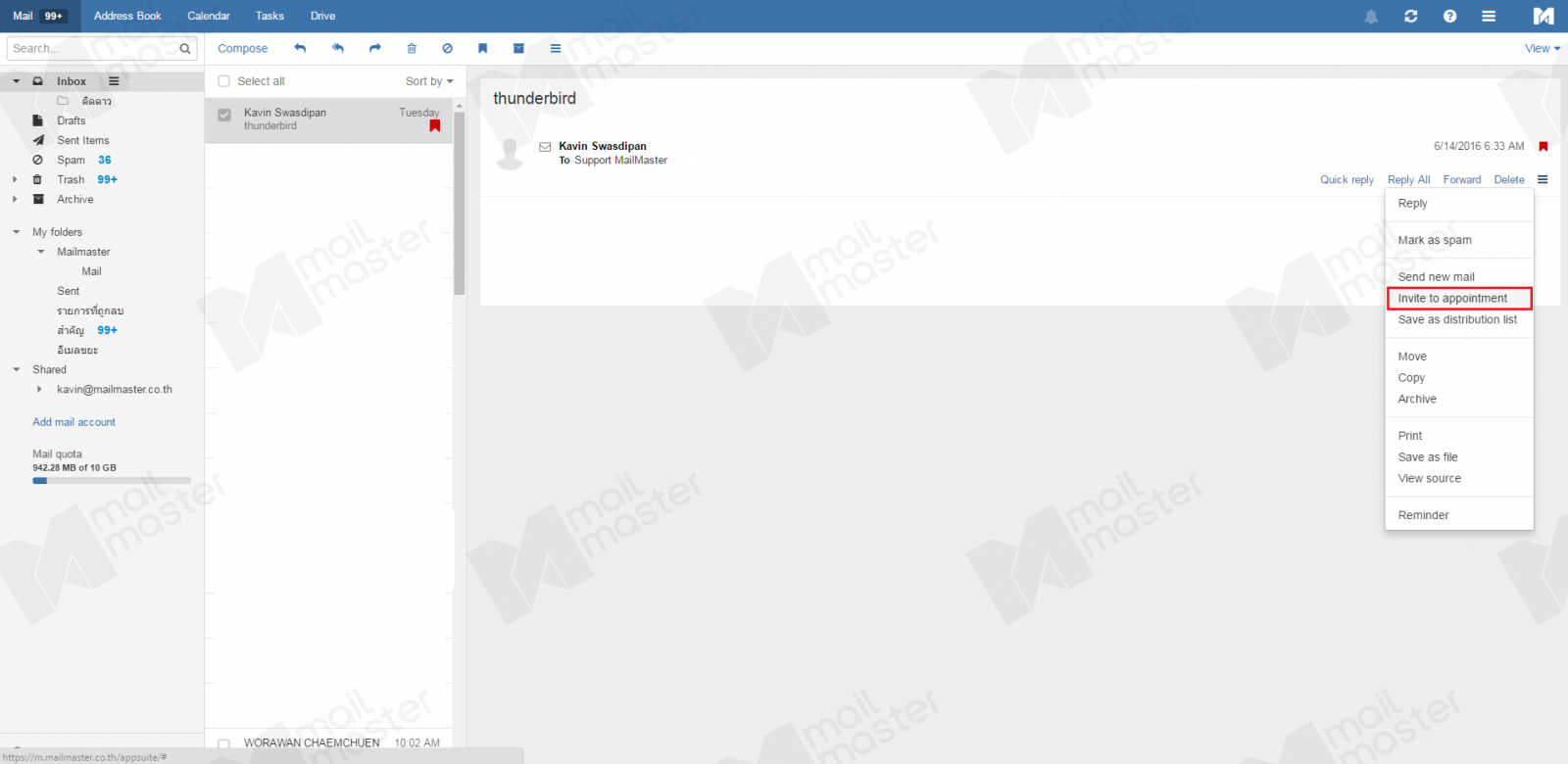Click the MailMaster logo icon

click(1543, 16)
